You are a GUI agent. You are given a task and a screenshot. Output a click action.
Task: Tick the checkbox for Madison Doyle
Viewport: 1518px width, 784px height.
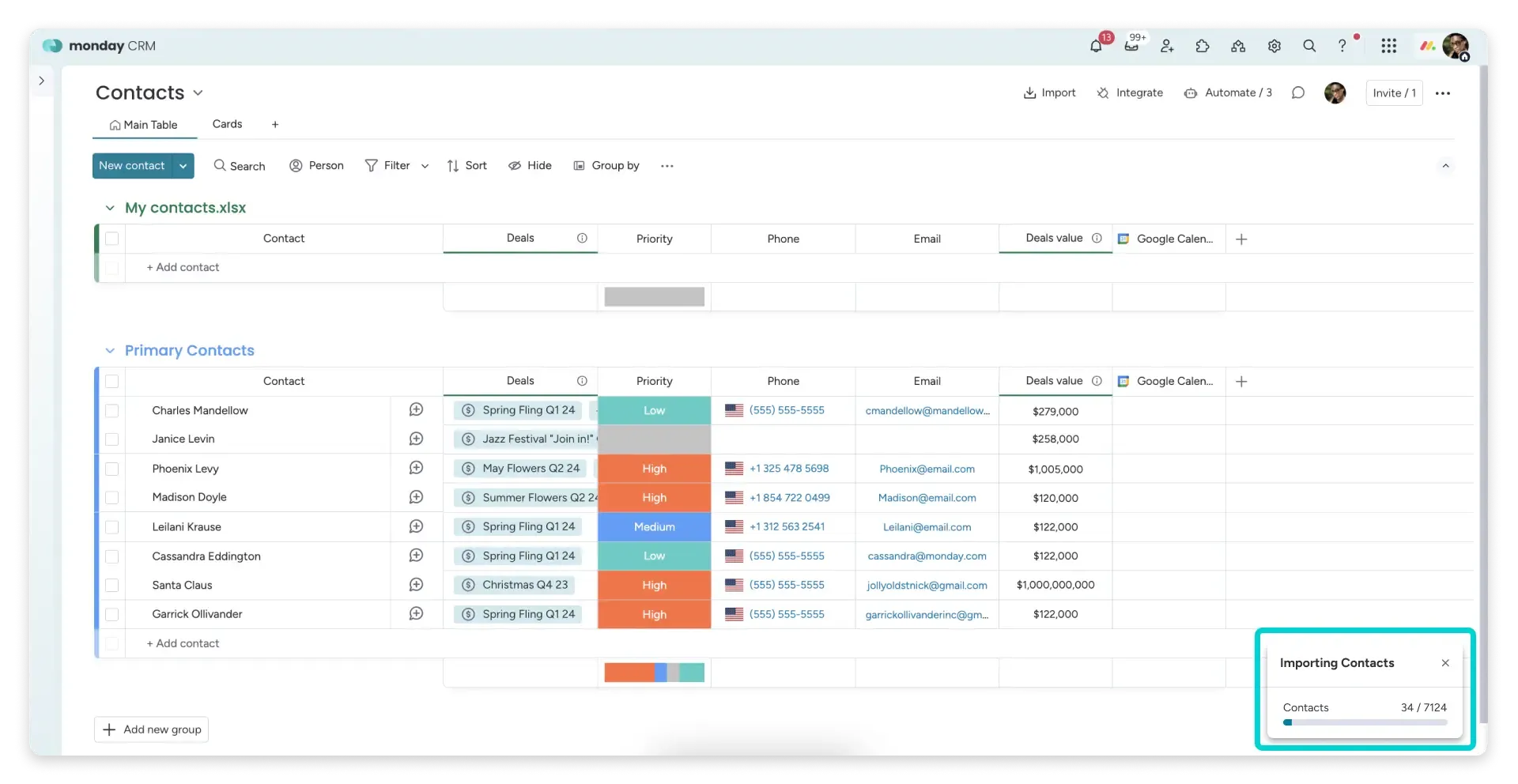coord(112,497)
